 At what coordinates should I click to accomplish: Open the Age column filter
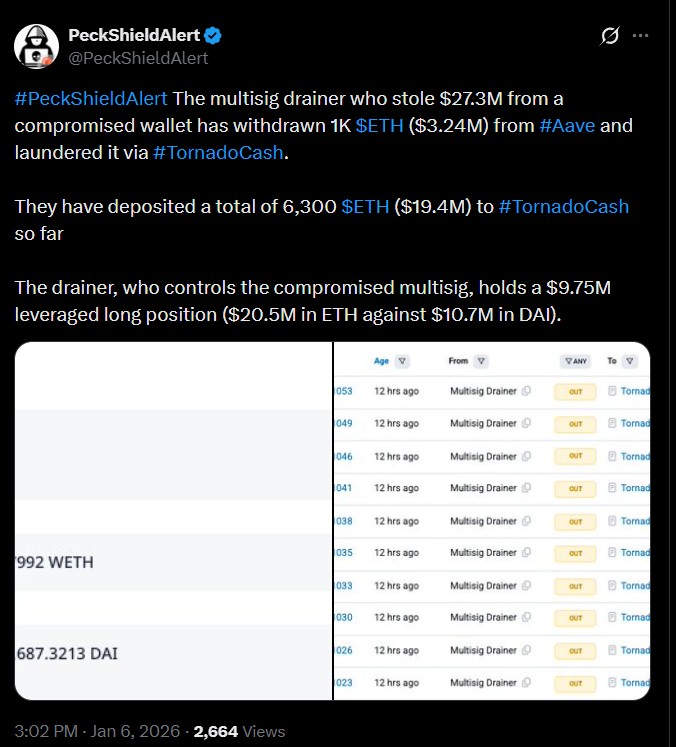pyautogui.click(x=402, y=361)
